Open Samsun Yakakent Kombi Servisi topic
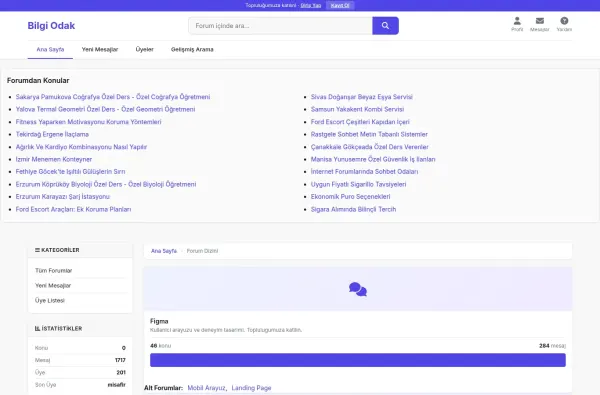600x395 pixels. [x=357, y=109]
